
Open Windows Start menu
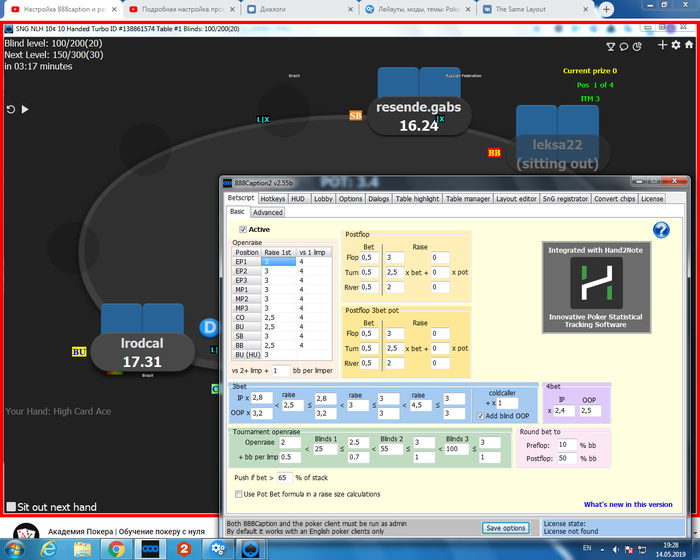point(14,549)
